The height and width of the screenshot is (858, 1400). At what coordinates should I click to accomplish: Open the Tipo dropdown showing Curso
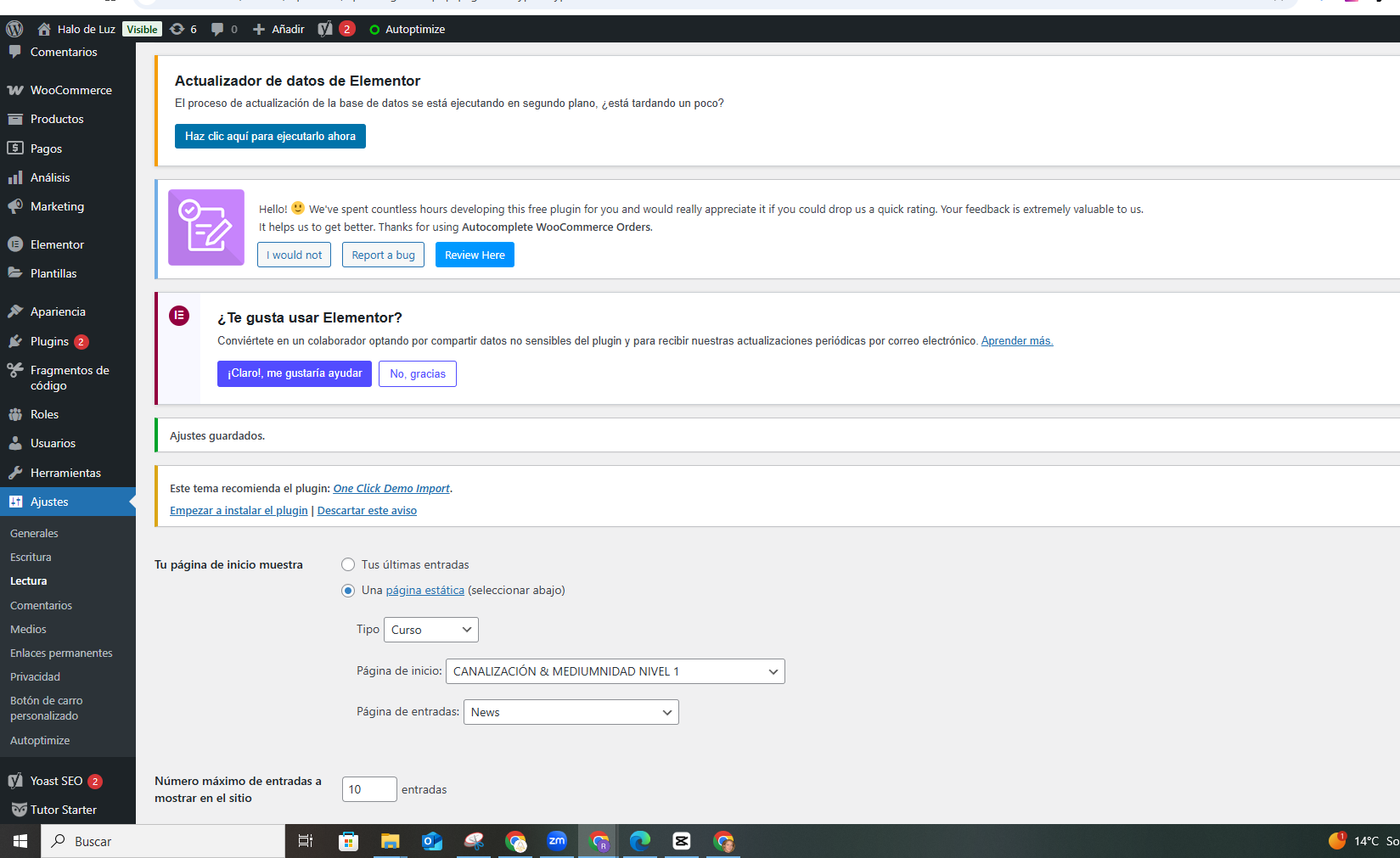point(431,630)
